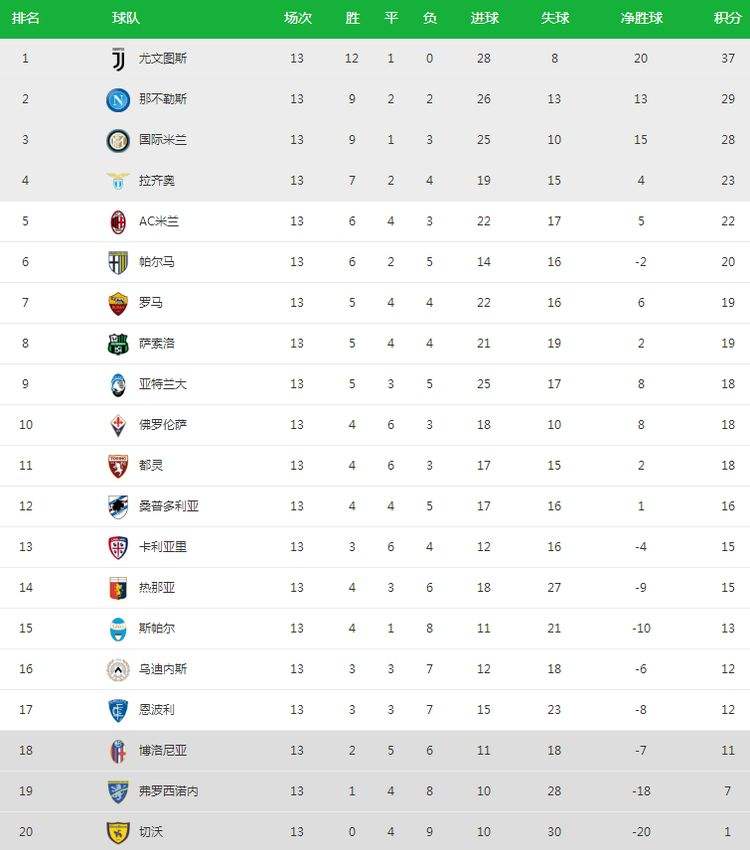Select the 帕尔马 row in the standings
Viewport: 750px width, 850px height.
[375, 262]
